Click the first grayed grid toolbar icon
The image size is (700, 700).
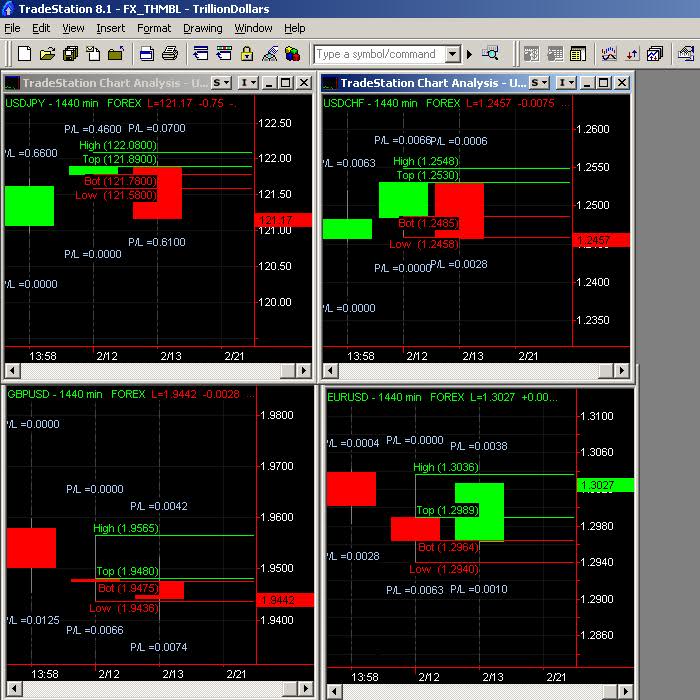point(531,54)
